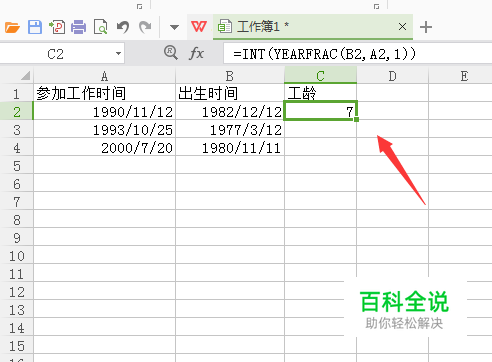Click cell containing 1990/11/12
492x362 pixels.
pyautogui.click(x=104, y=111)
